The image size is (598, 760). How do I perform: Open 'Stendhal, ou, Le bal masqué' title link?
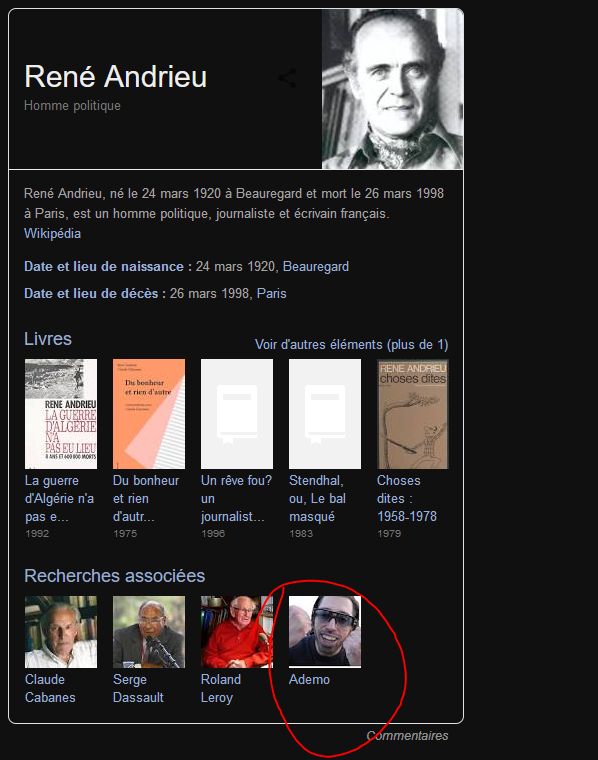click(317, 499)
